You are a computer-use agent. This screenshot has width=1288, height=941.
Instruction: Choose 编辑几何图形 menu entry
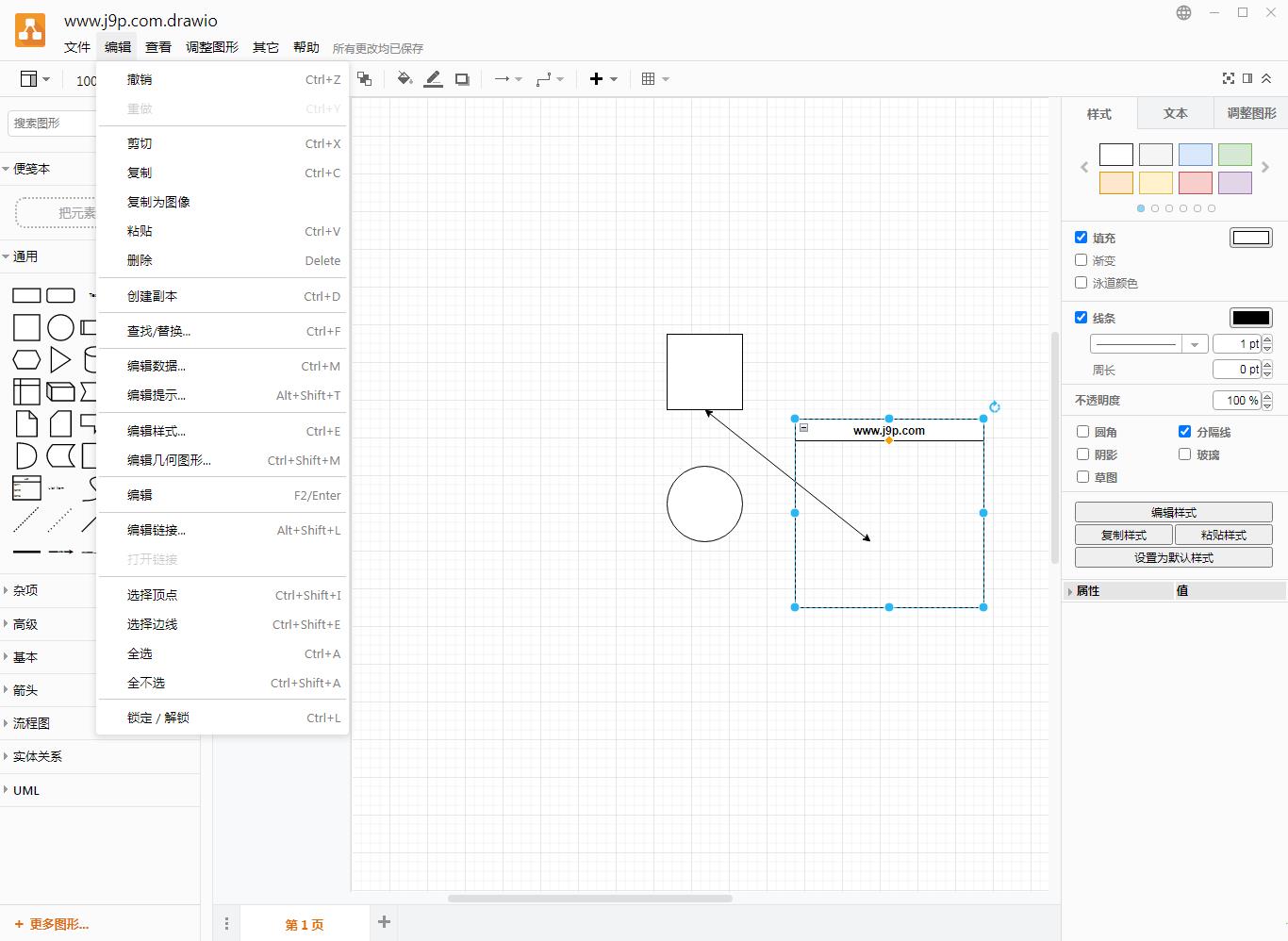[x=223, y=460]
